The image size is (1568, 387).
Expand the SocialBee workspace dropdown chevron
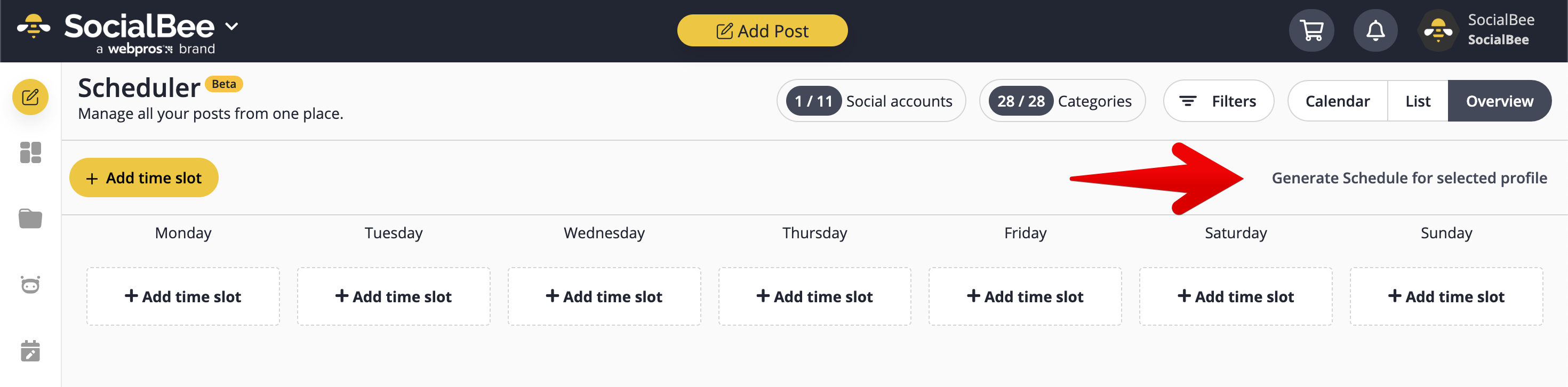pyautogui.click(x=232, y=26)
